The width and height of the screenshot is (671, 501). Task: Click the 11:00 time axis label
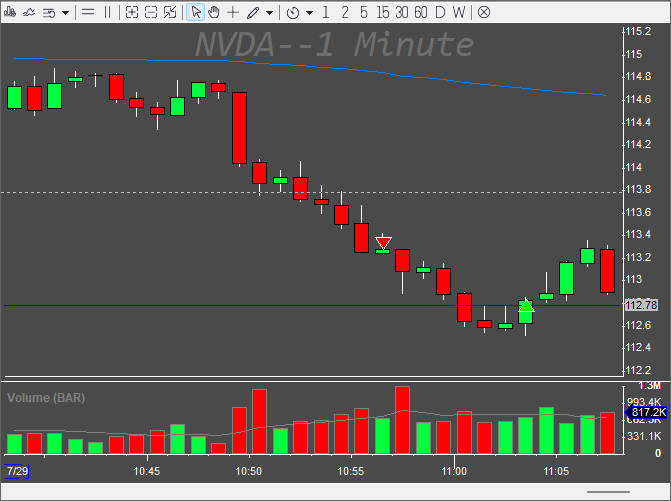[x=454, y=471]
